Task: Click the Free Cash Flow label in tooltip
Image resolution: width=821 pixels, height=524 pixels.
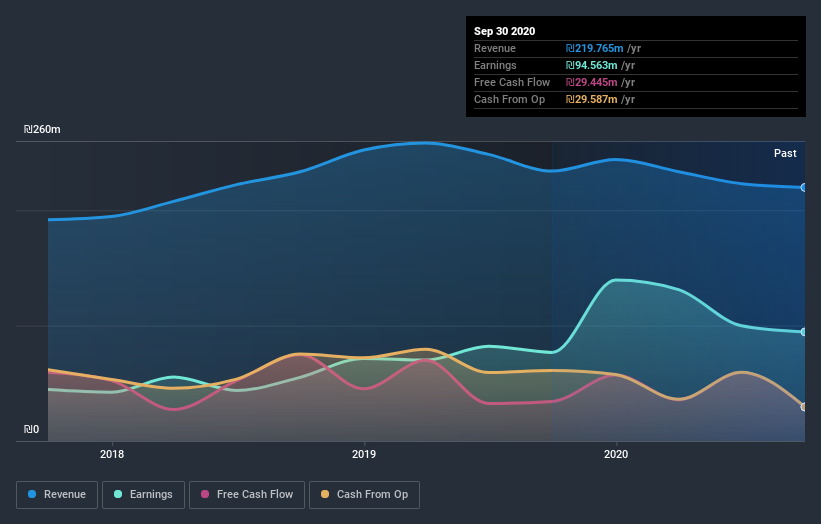Action: (512, 82)
